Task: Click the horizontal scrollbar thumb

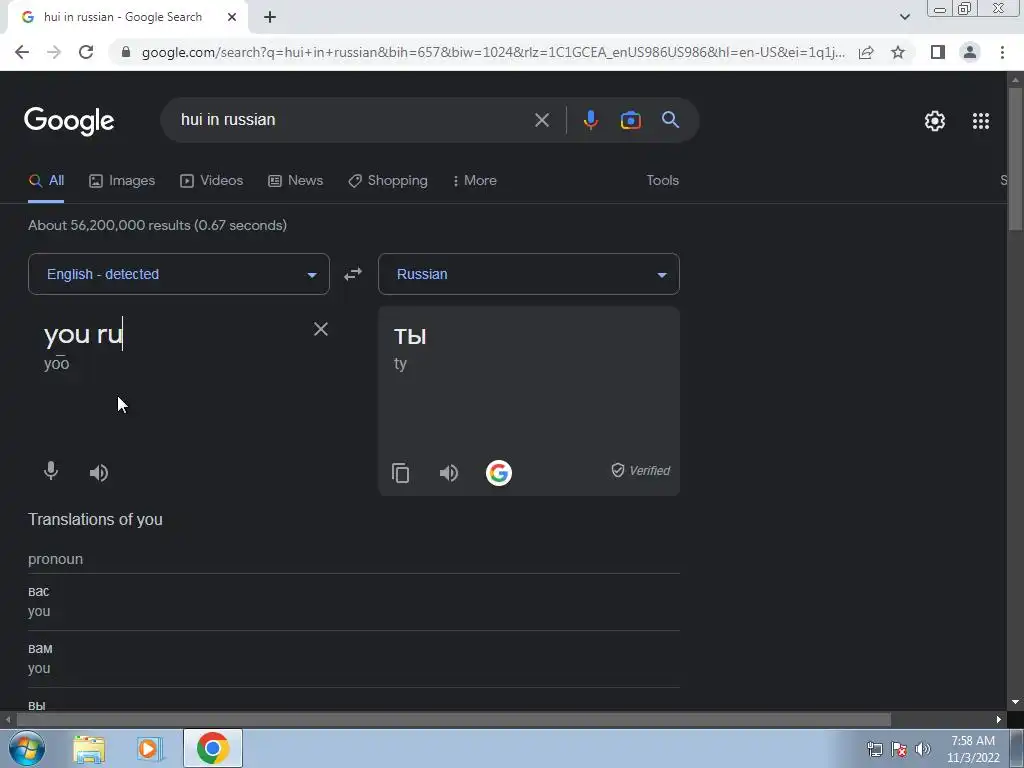Action: (453, 720)
